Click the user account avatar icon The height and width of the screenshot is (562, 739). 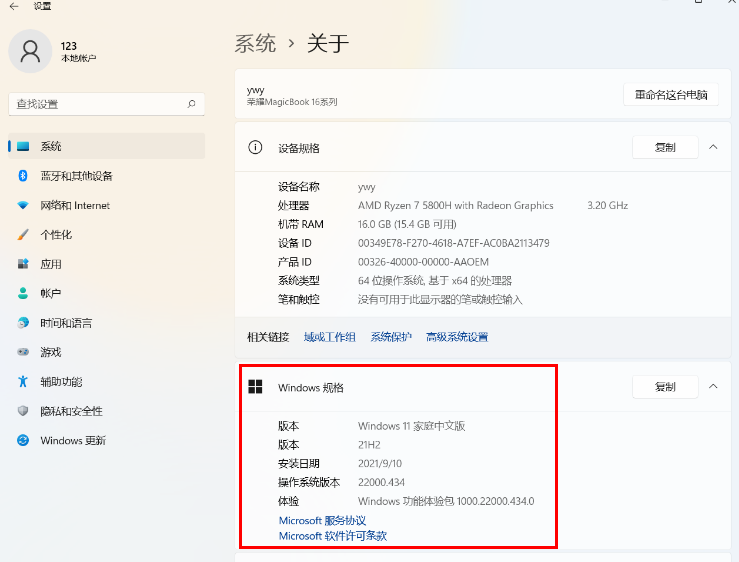tap(30, 50)
